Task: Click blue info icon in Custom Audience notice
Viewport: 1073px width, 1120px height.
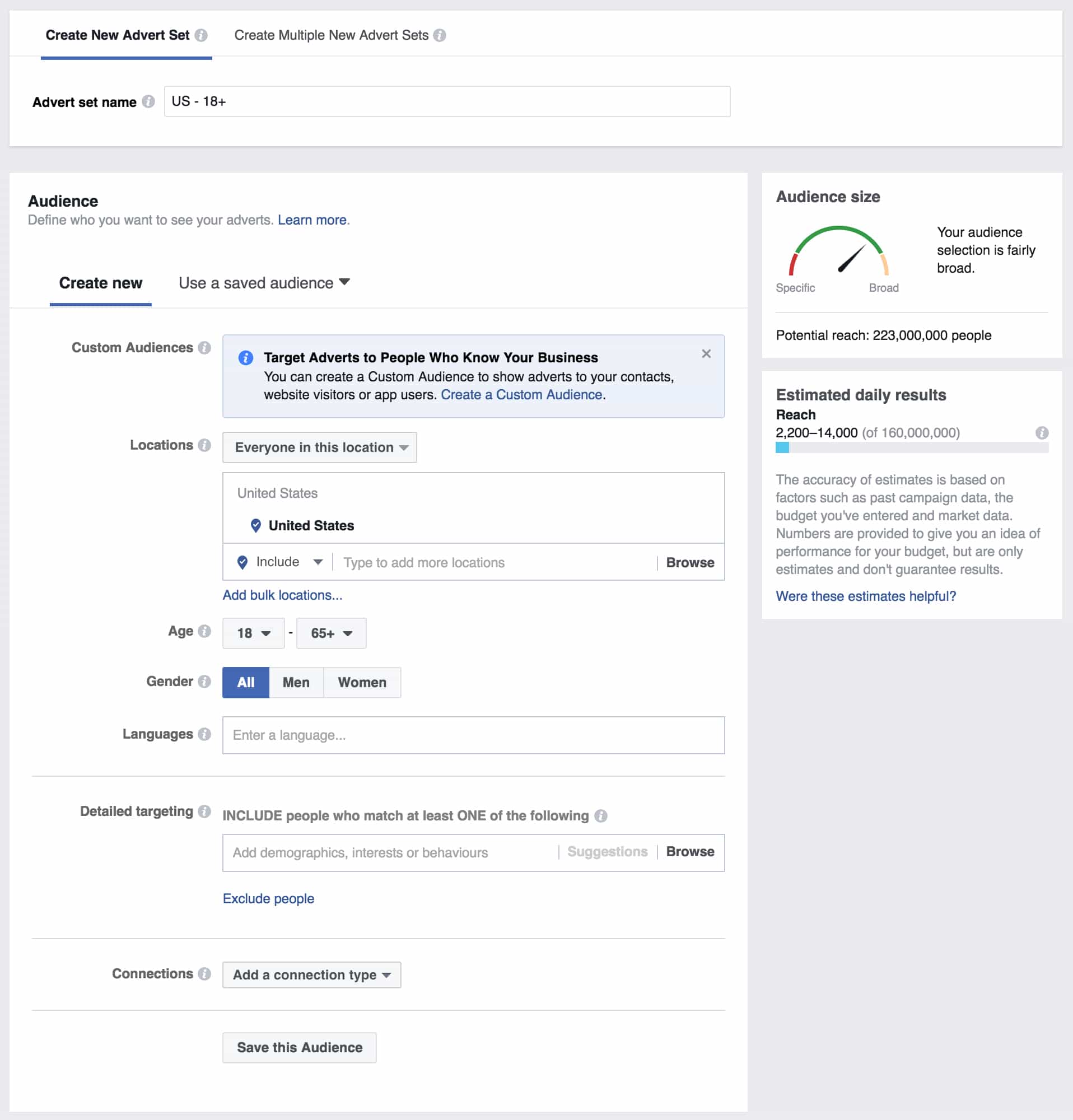Action: (x=246, y=358)
